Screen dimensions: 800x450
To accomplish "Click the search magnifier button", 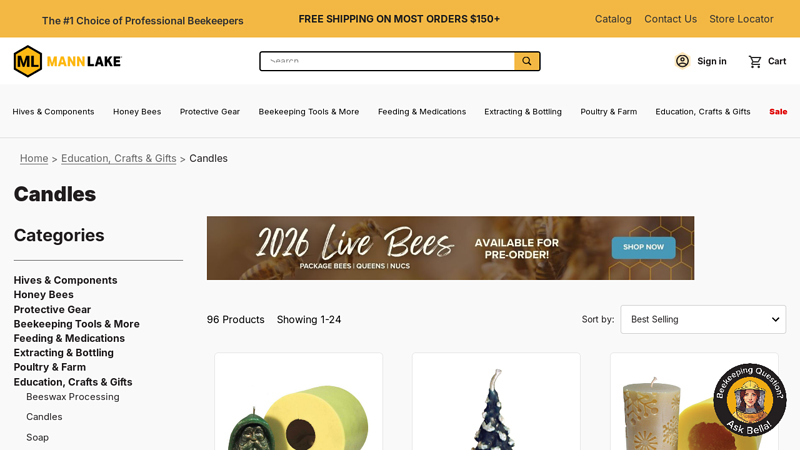I will coord(527,61).
